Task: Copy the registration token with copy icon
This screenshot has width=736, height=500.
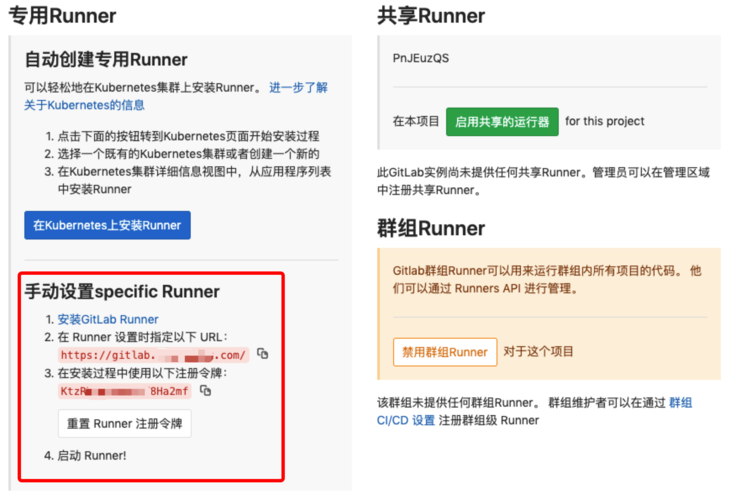Action: 206,390
